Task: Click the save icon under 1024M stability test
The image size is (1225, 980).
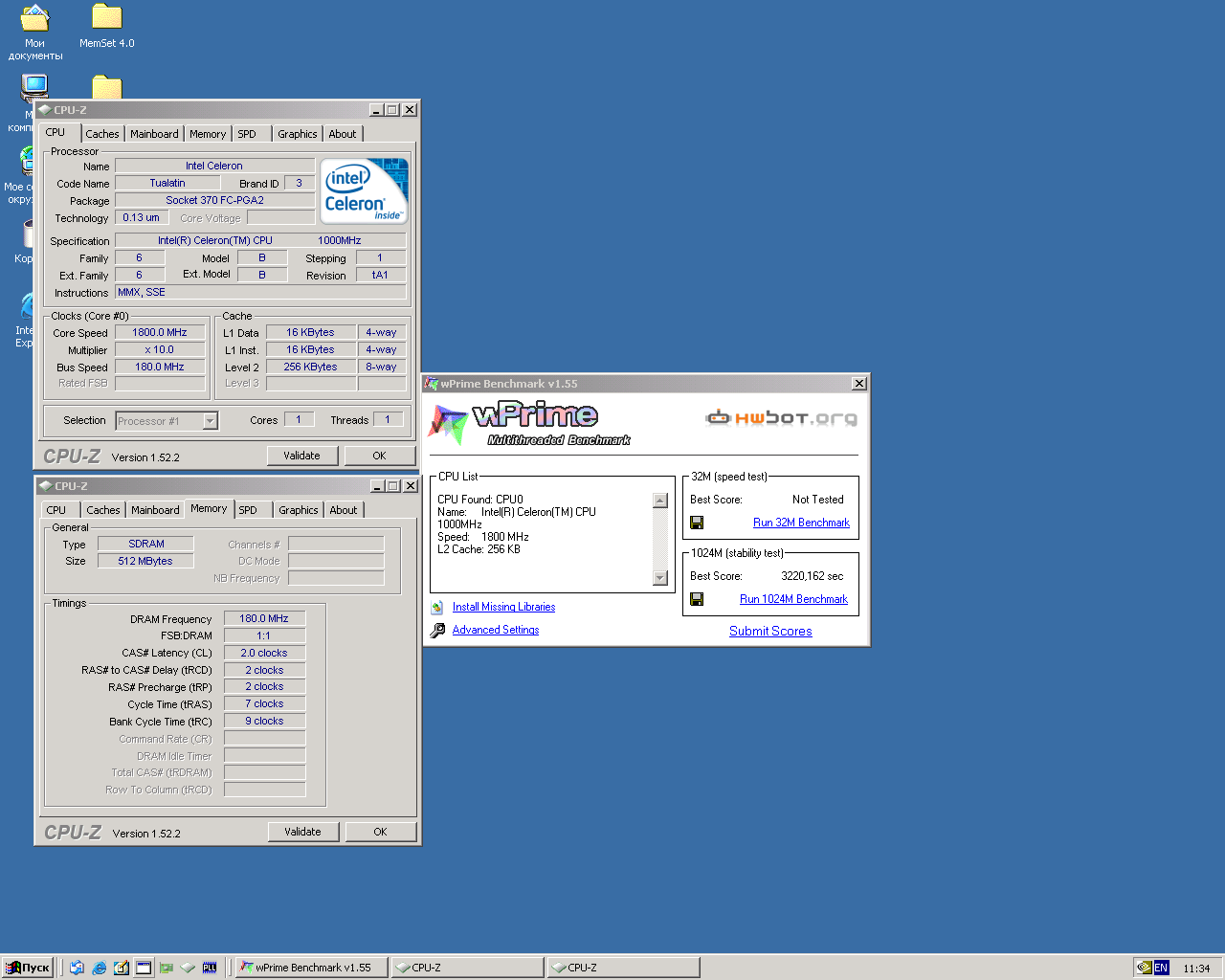Action: click(x=697, y=599)
